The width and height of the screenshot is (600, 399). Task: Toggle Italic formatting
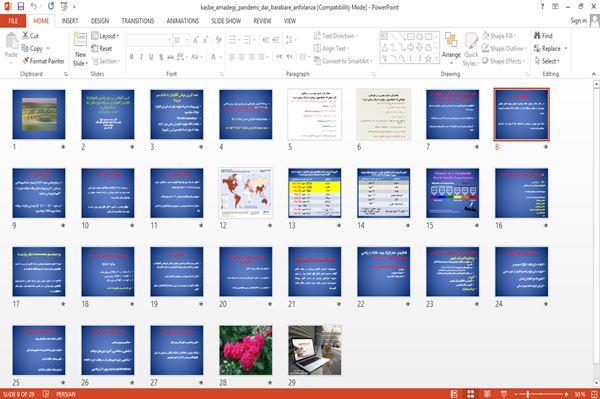click(141, 57)
